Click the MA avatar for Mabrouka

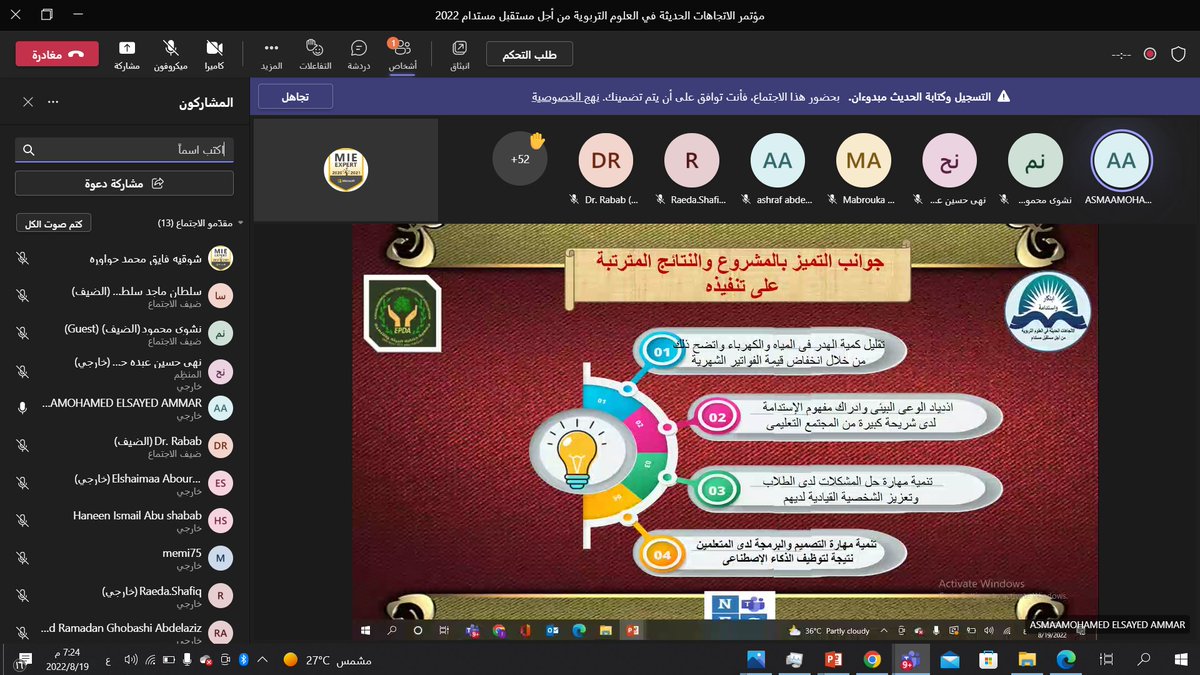[863, 160]
